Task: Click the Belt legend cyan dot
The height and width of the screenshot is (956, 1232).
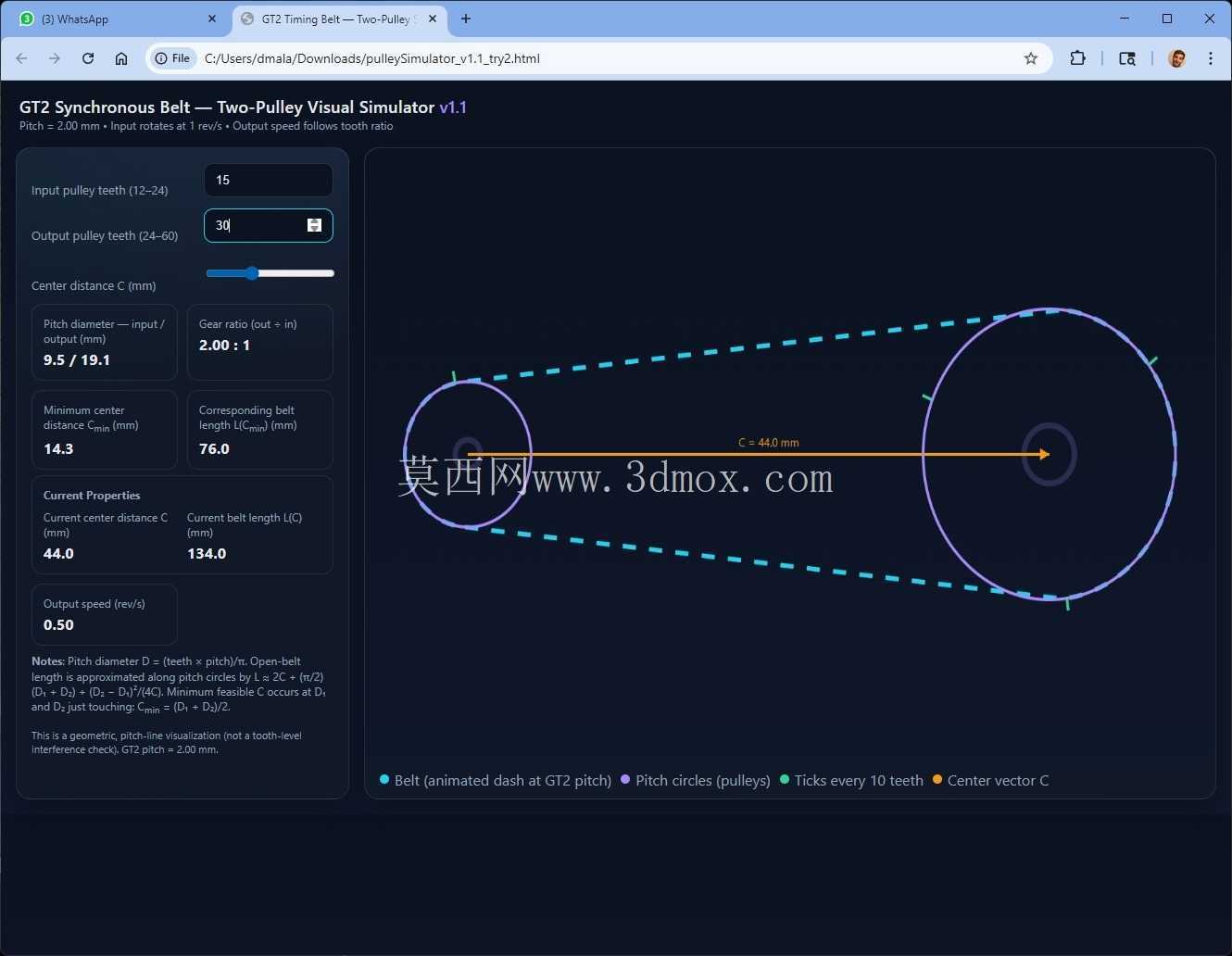Action: click(384, 779)
